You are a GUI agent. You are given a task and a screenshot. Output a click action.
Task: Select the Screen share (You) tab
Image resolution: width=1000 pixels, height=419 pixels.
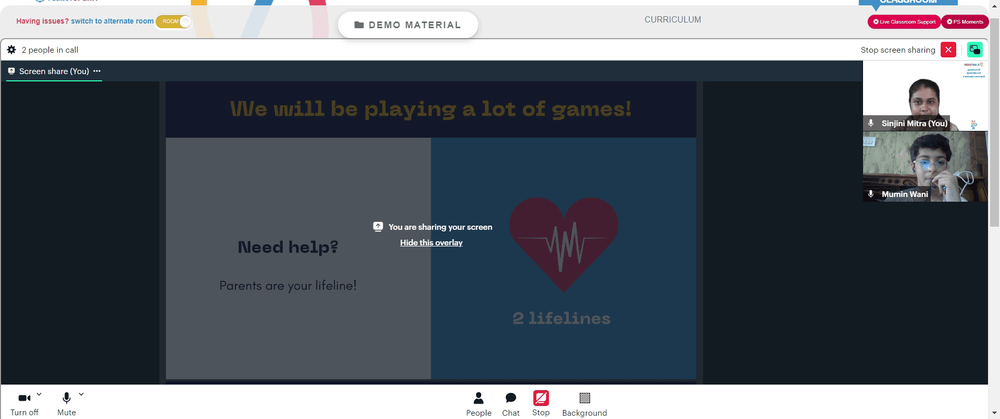tap(54, 71)
